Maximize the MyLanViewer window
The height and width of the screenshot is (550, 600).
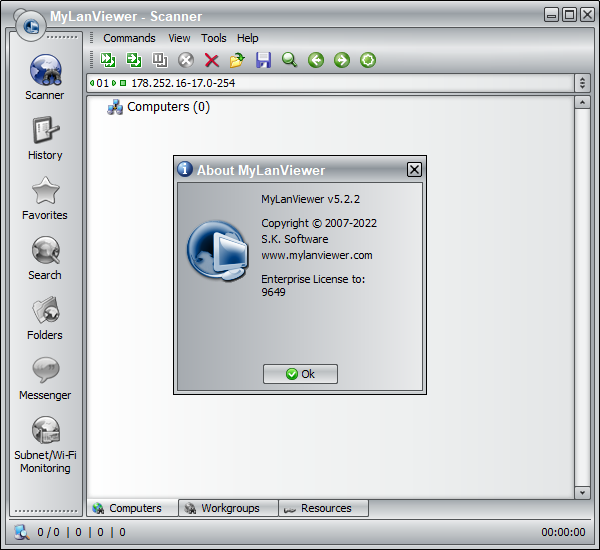(569, 15)
